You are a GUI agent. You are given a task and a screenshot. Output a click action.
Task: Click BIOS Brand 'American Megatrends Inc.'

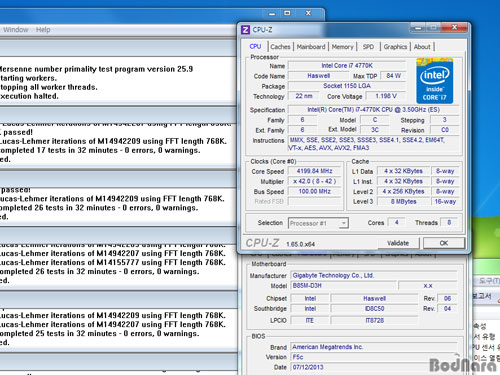(374, 347)
